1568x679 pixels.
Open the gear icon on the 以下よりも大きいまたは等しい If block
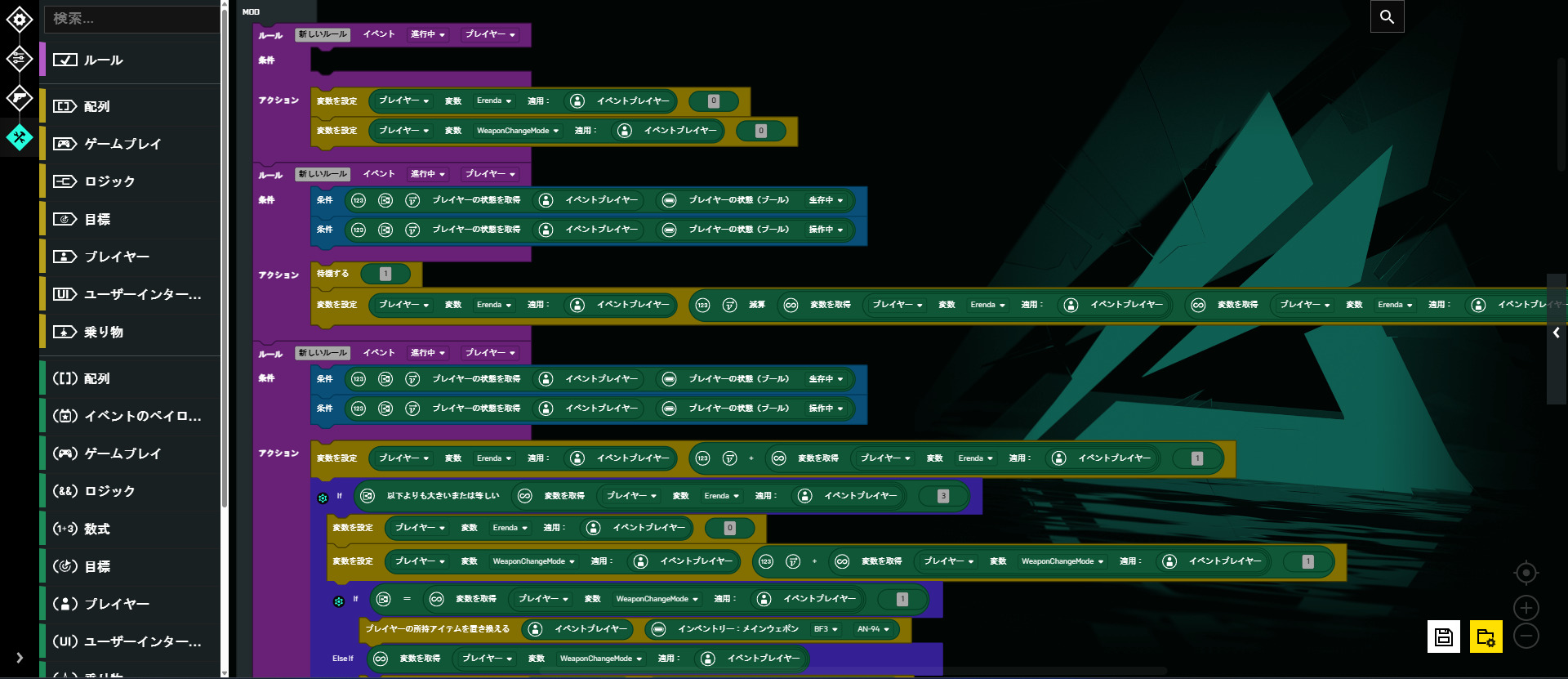(323, 498)
